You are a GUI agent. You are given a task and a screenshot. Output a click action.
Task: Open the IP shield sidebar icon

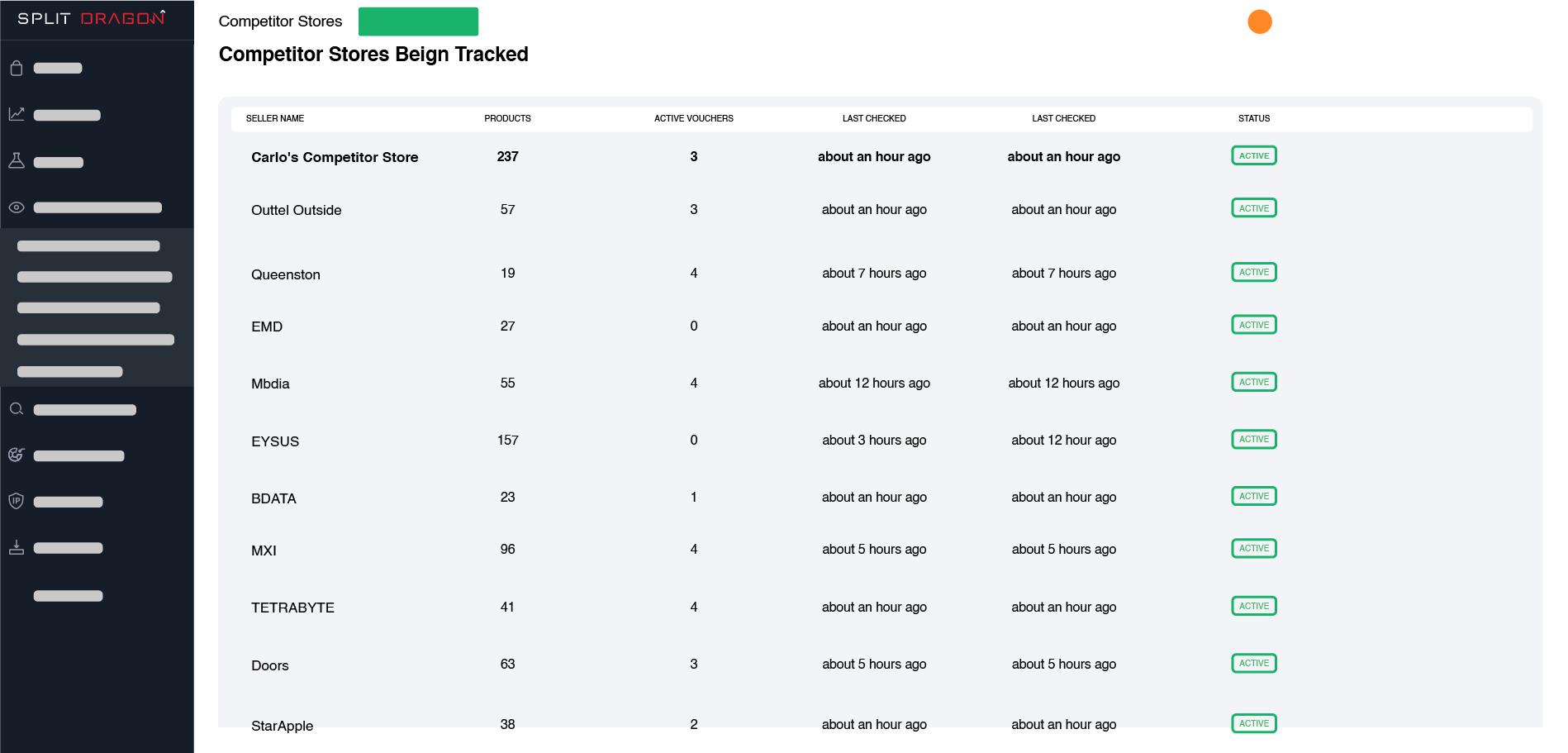click(17, 501)
